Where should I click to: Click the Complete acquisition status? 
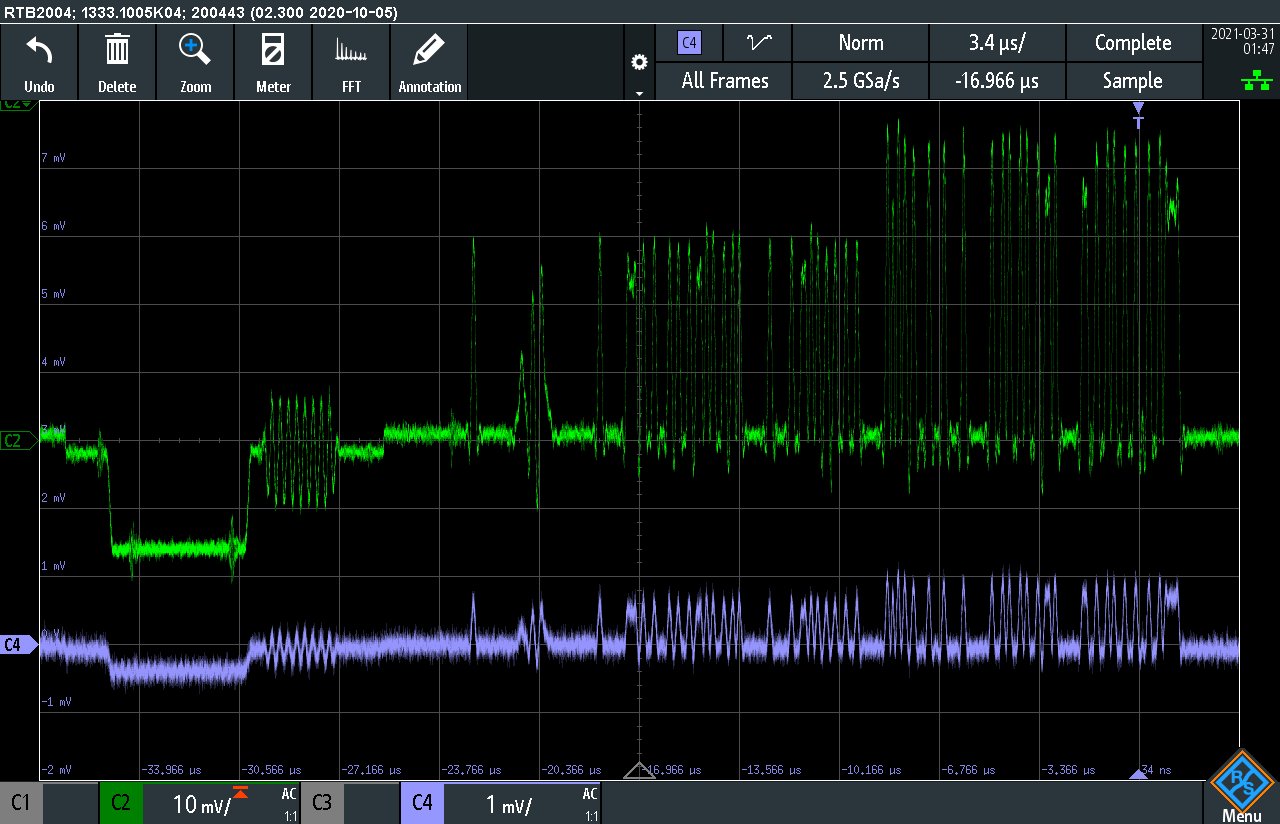1133,43
